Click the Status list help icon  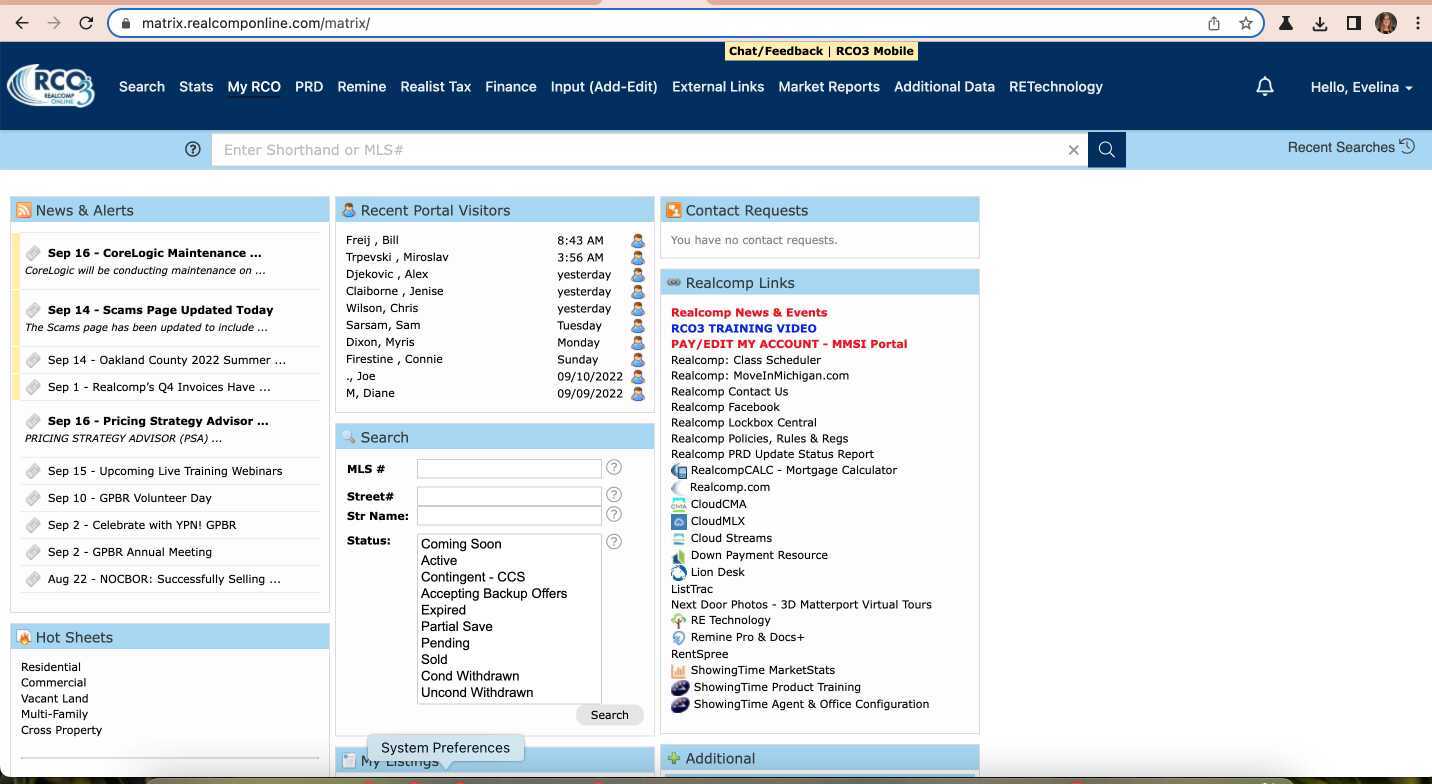pyautogui.click(x=614, y=541)
